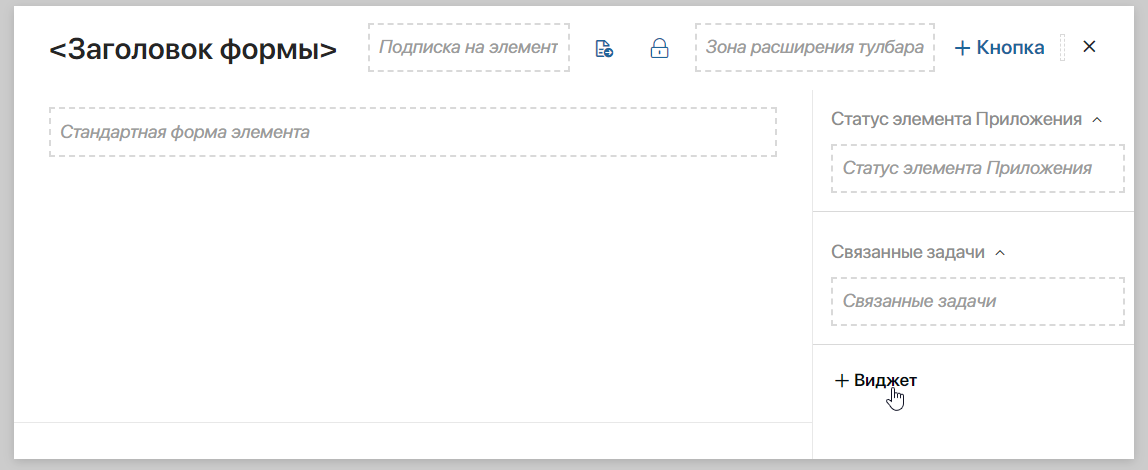Viewport: 1148px width, 470px height.
Task: Click the <Заголовок формы> title
Action: 193,49
